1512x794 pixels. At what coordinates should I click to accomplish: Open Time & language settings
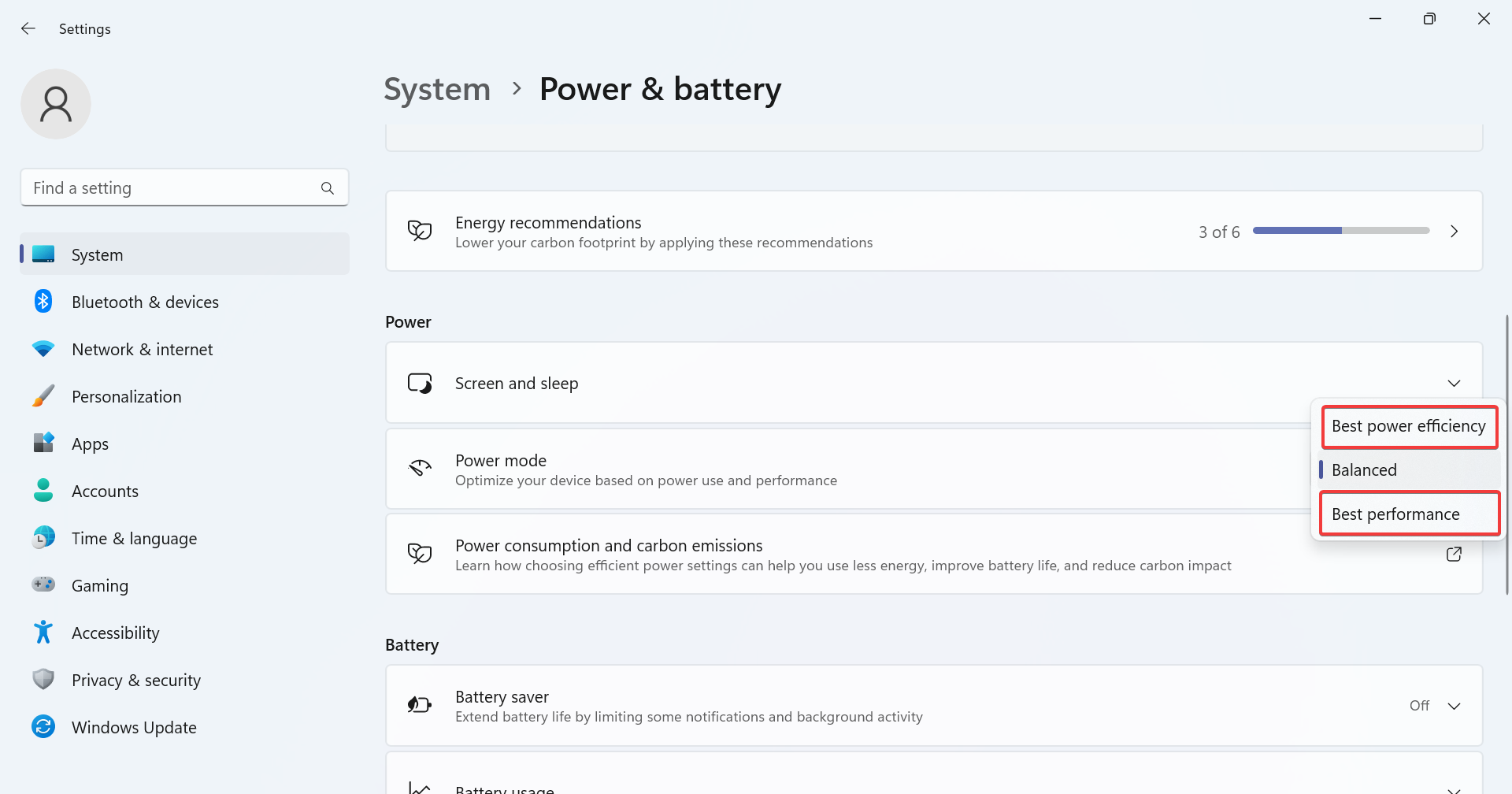click(184, 538)
